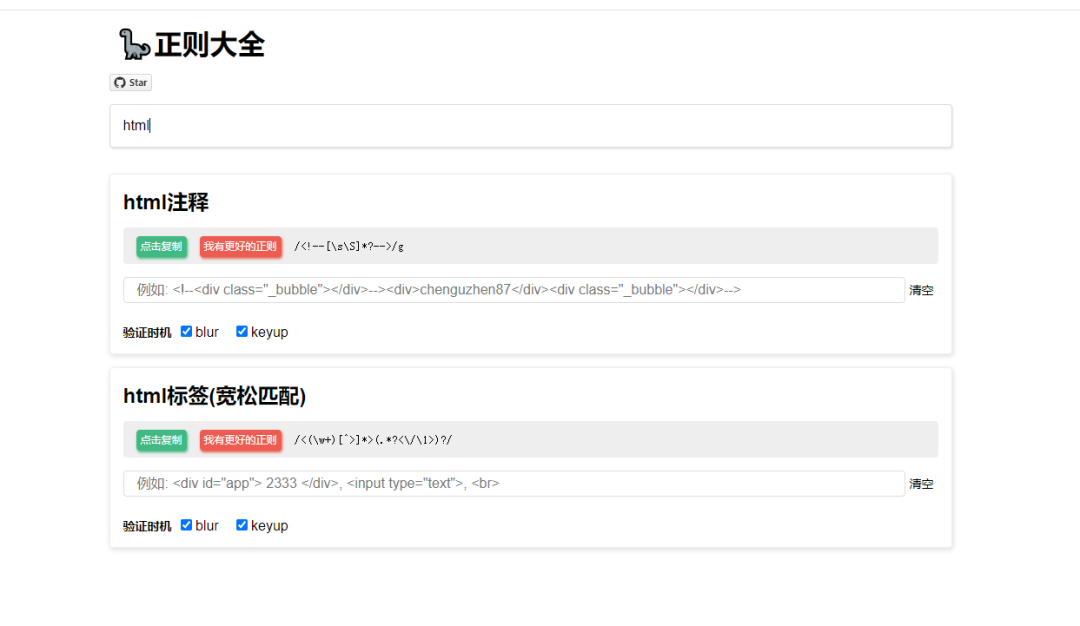
Task: Select the html标签 regex pattern text
Action: click(x=373, y=440)
